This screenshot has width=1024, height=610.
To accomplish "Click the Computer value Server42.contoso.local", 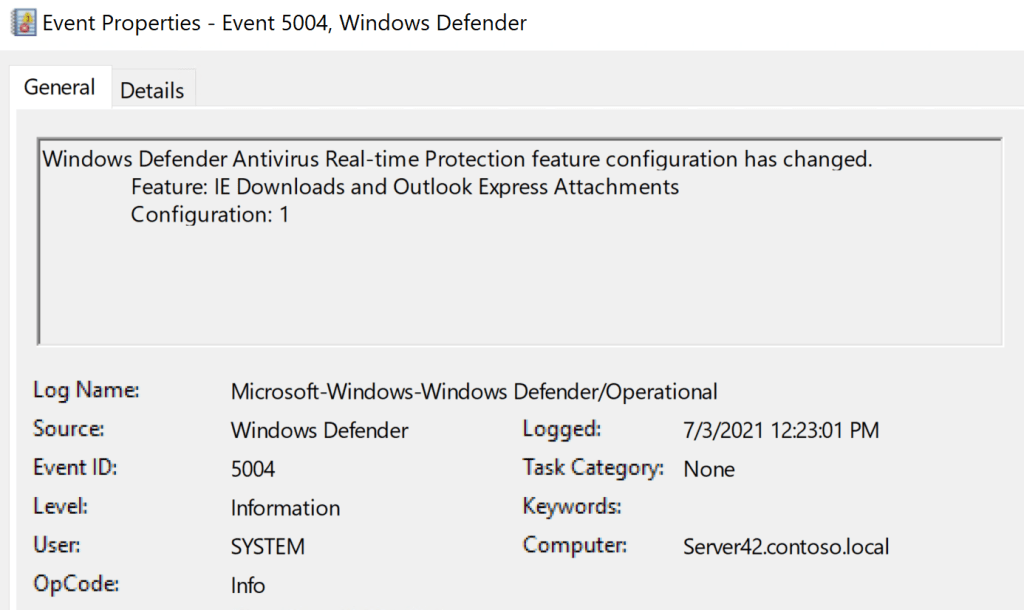I will tap(786, 547).
